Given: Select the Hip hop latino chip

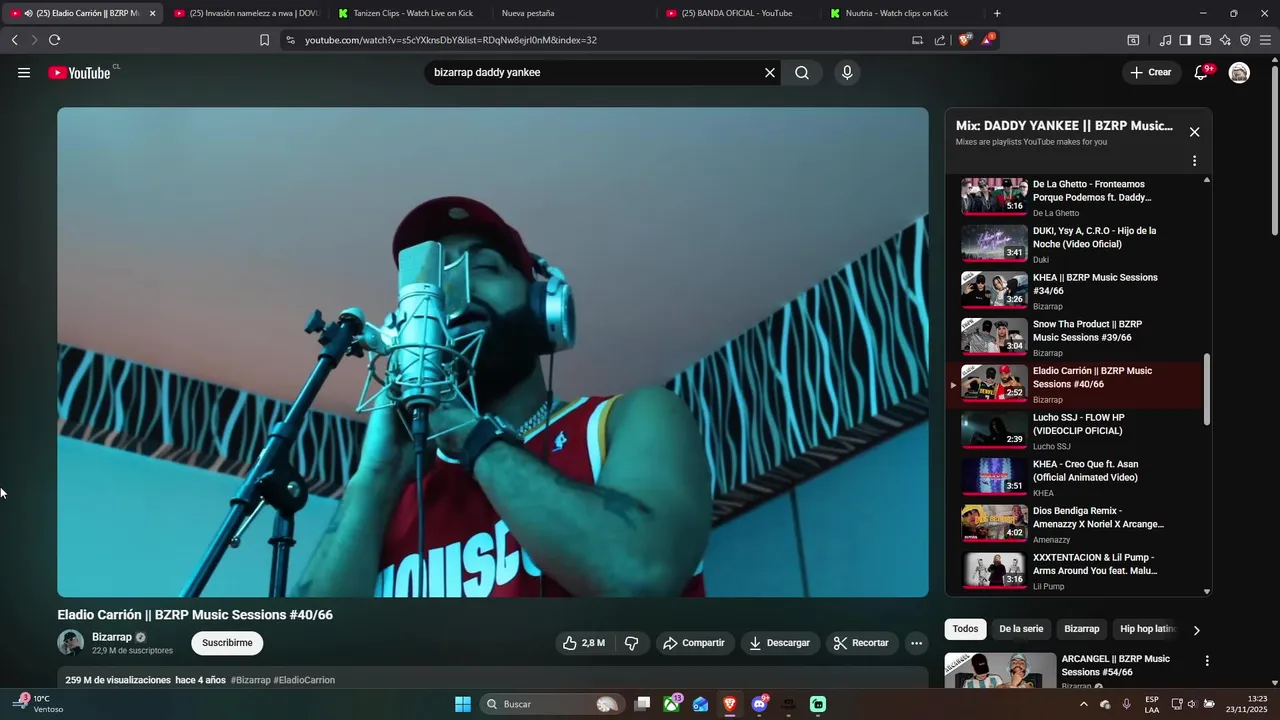Looking at the screenshot, I should point(1148,629).
